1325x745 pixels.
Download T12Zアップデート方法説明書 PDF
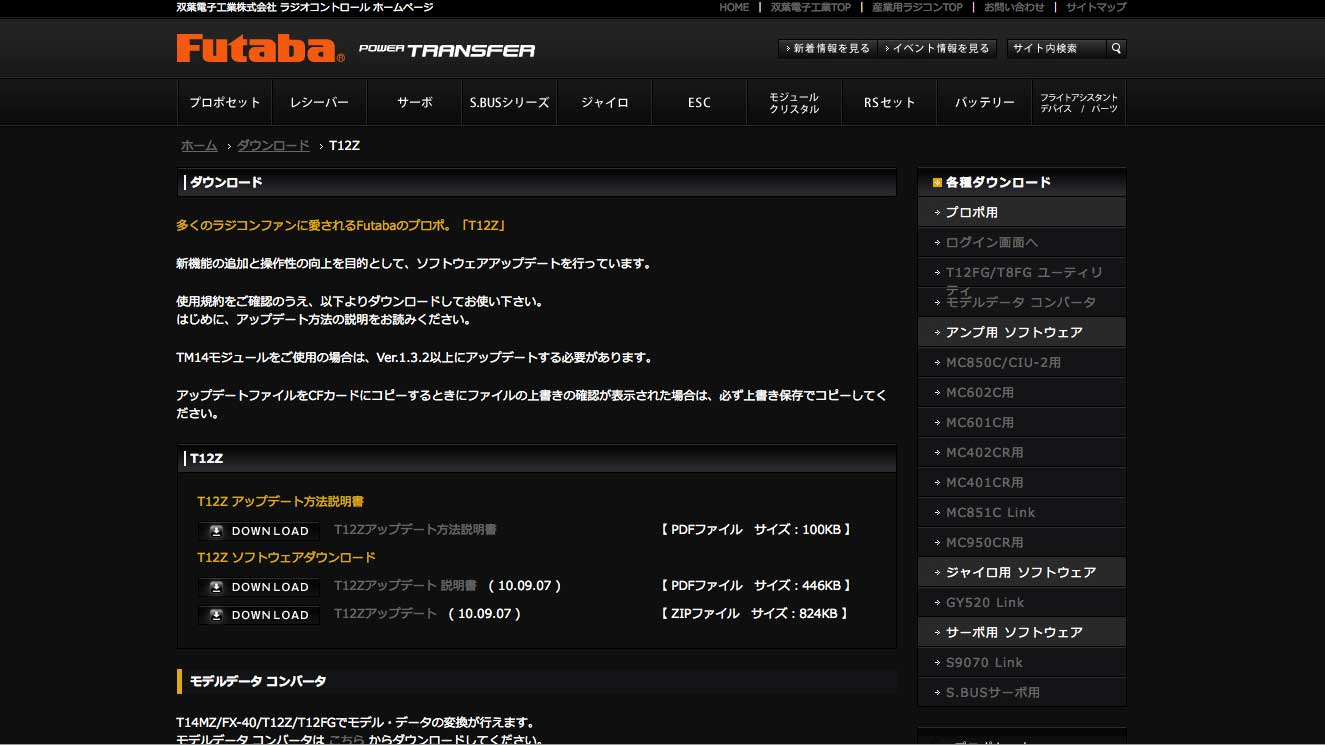259,531
